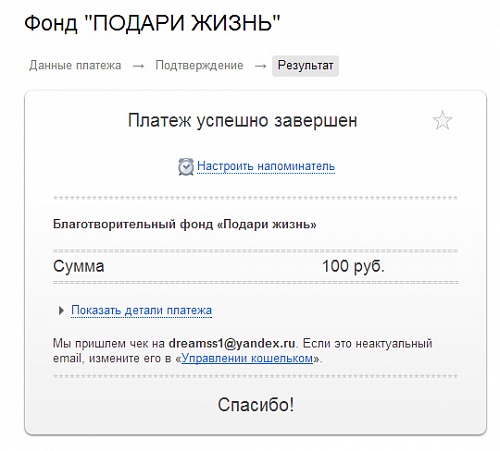Expand payment details with the triangle arrow

61,311
